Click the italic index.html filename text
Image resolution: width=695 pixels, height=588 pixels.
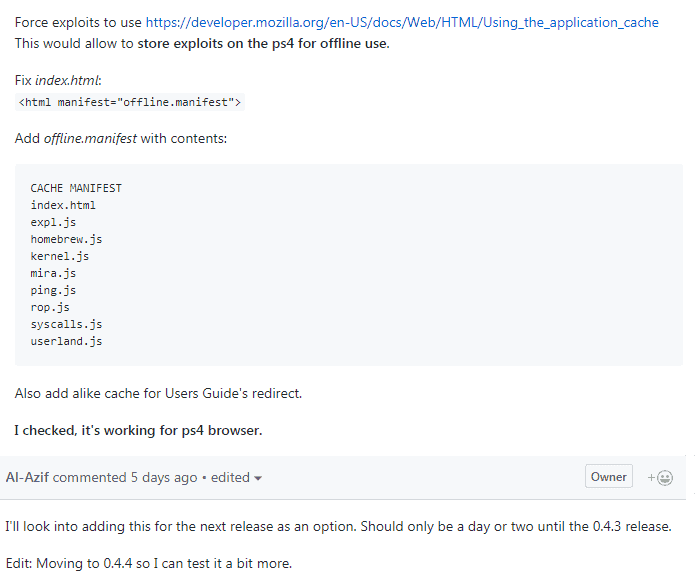(x=67, y=80)
